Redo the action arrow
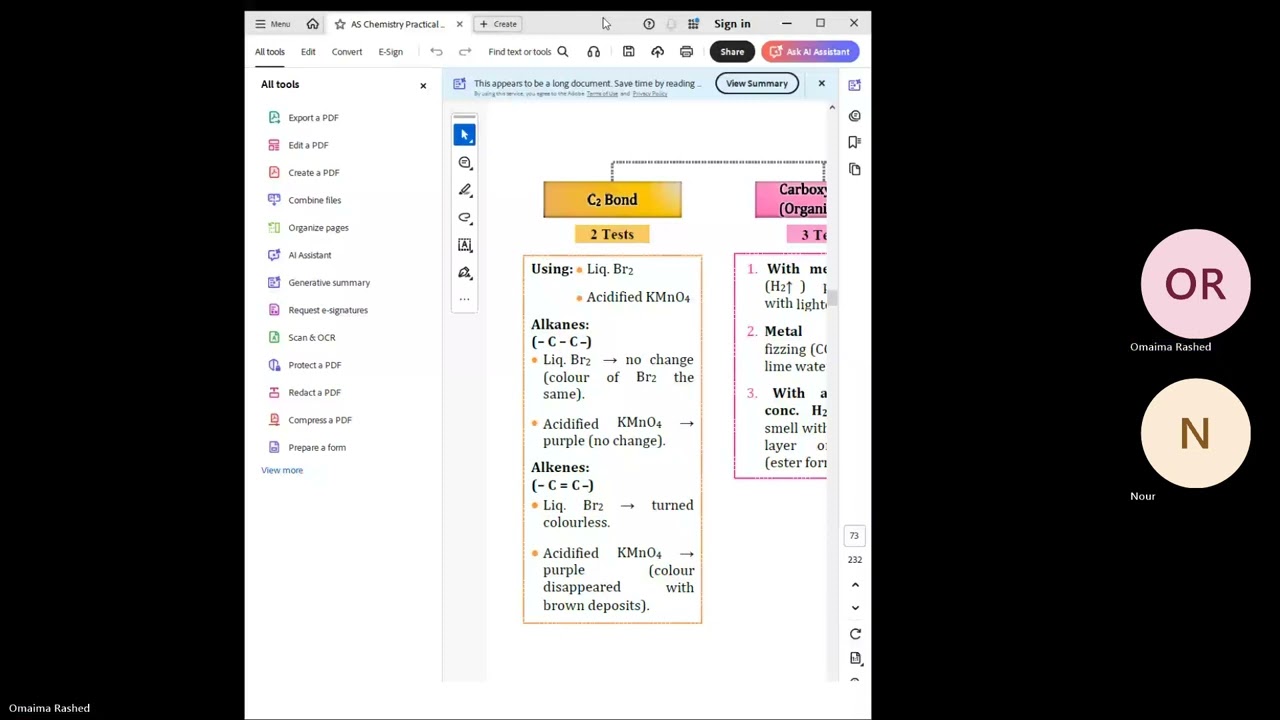This screenshot has width=1280, height=720. (465, 52)
